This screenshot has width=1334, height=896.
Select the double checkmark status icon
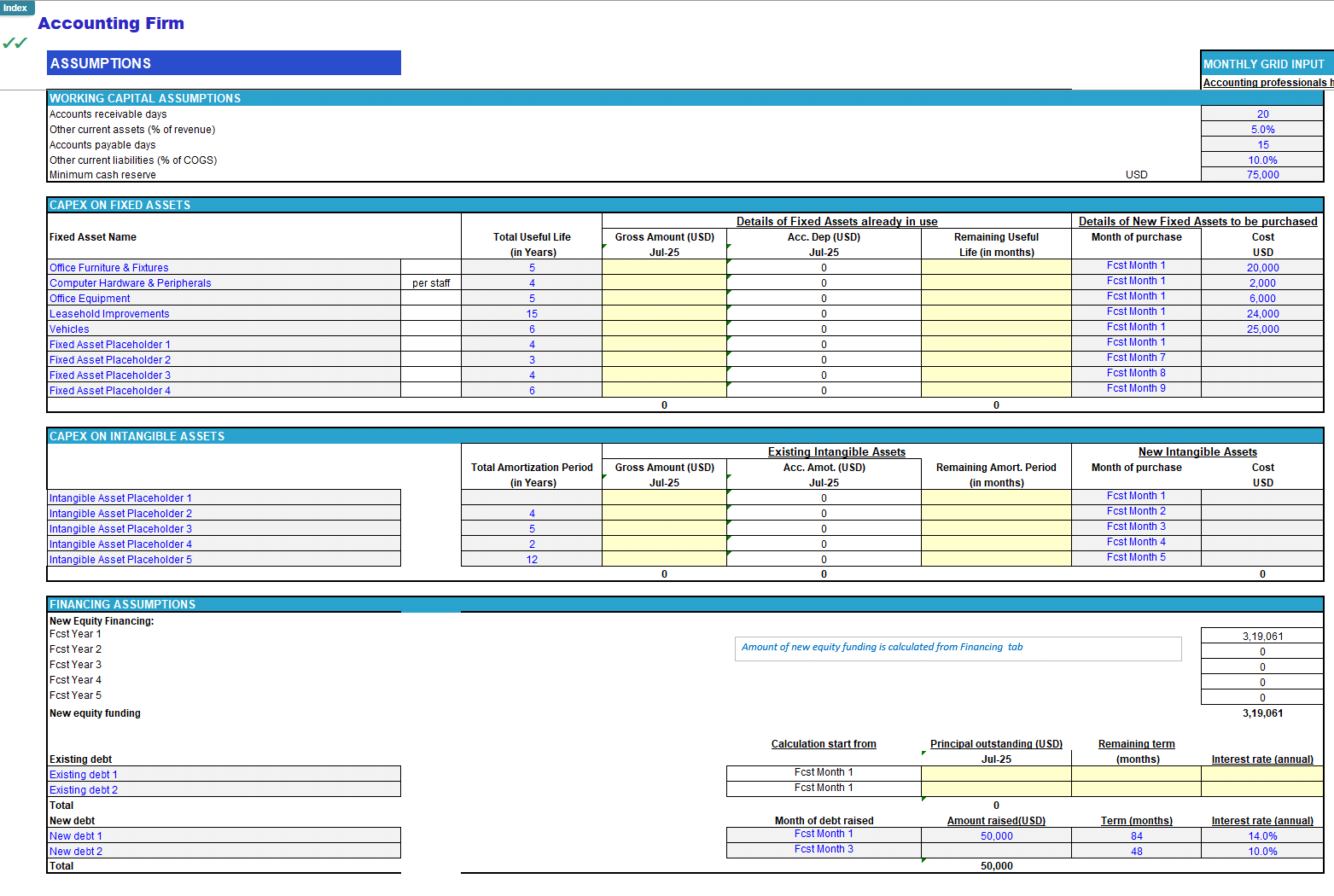[15, 43]
